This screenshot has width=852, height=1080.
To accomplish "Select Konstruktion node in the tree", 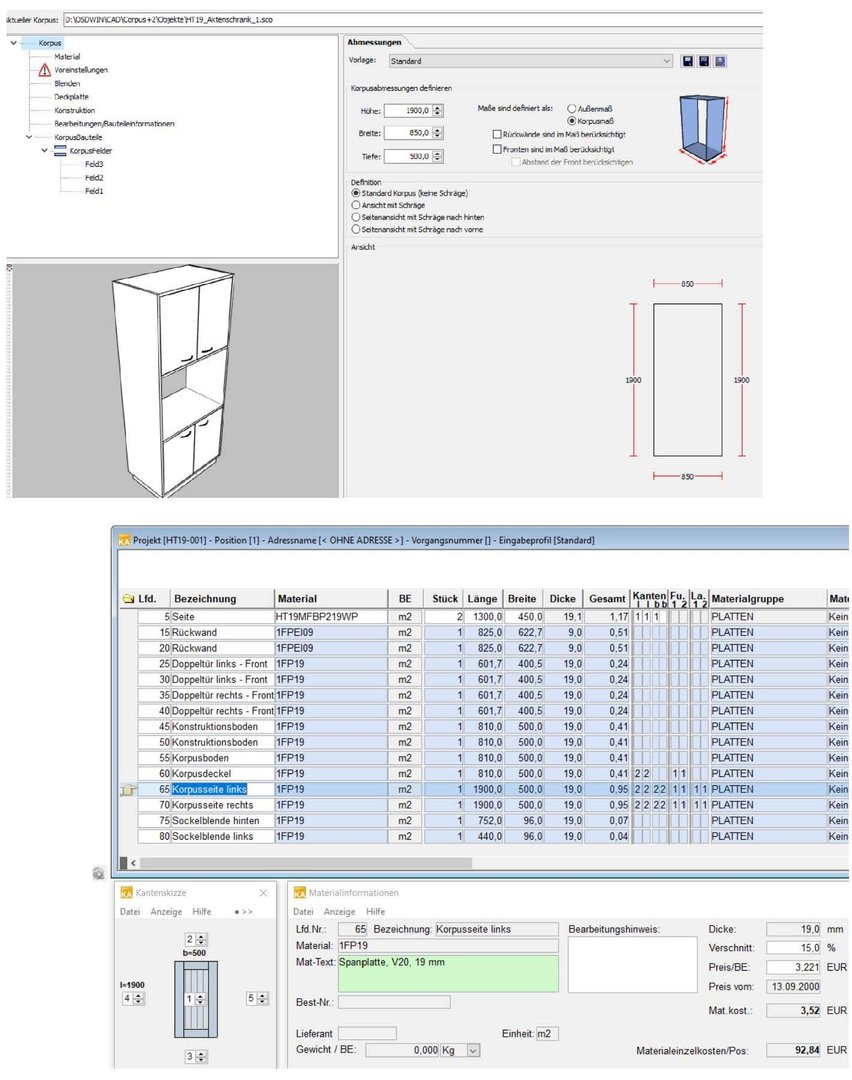I will (74, 110).
